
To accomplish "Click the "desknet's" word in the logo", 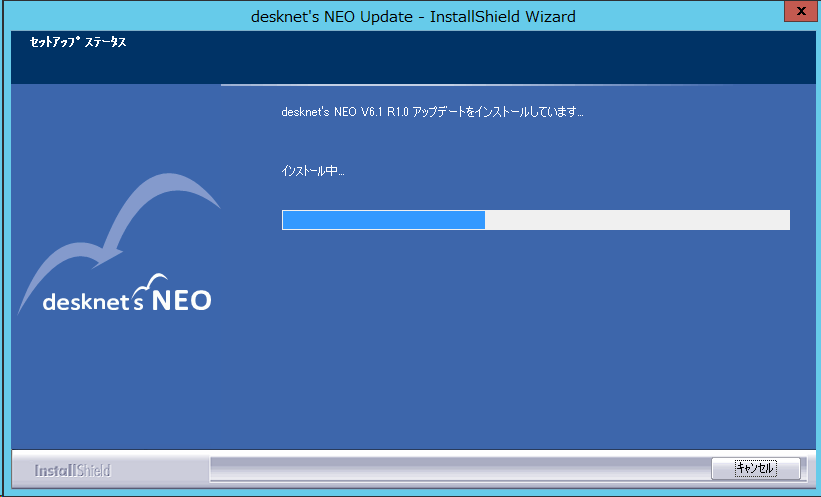I will [95, 302].
